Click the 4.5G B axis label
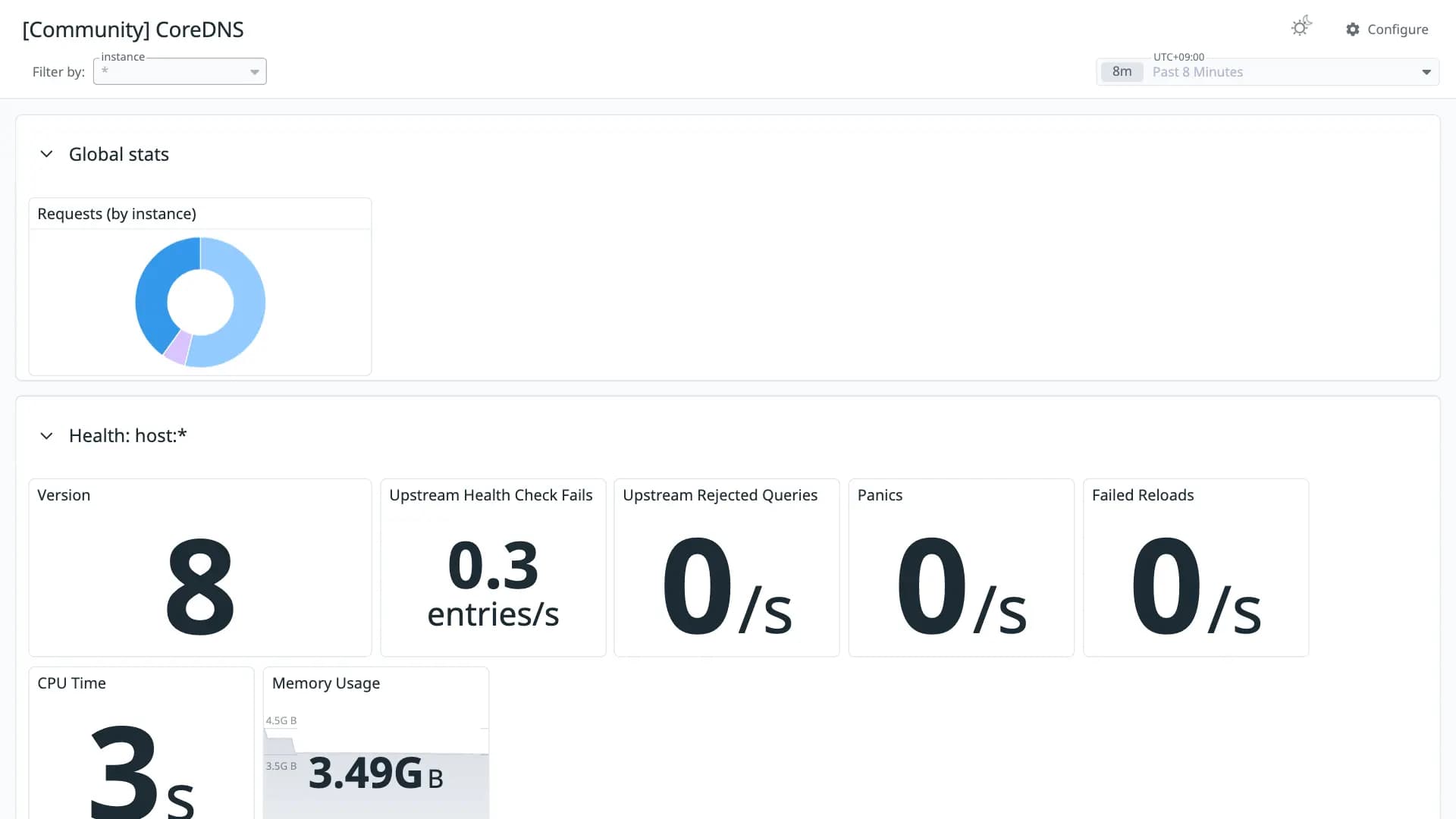This screenshot has width=1456, height=819. point(281,720)
